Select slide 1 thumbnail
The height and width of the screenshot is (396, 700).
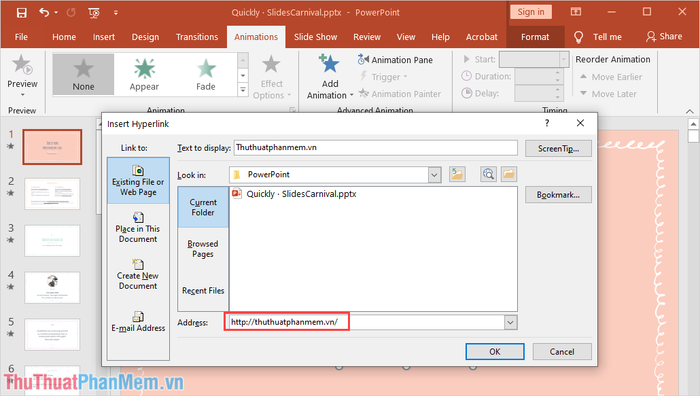tap(52, 147)
